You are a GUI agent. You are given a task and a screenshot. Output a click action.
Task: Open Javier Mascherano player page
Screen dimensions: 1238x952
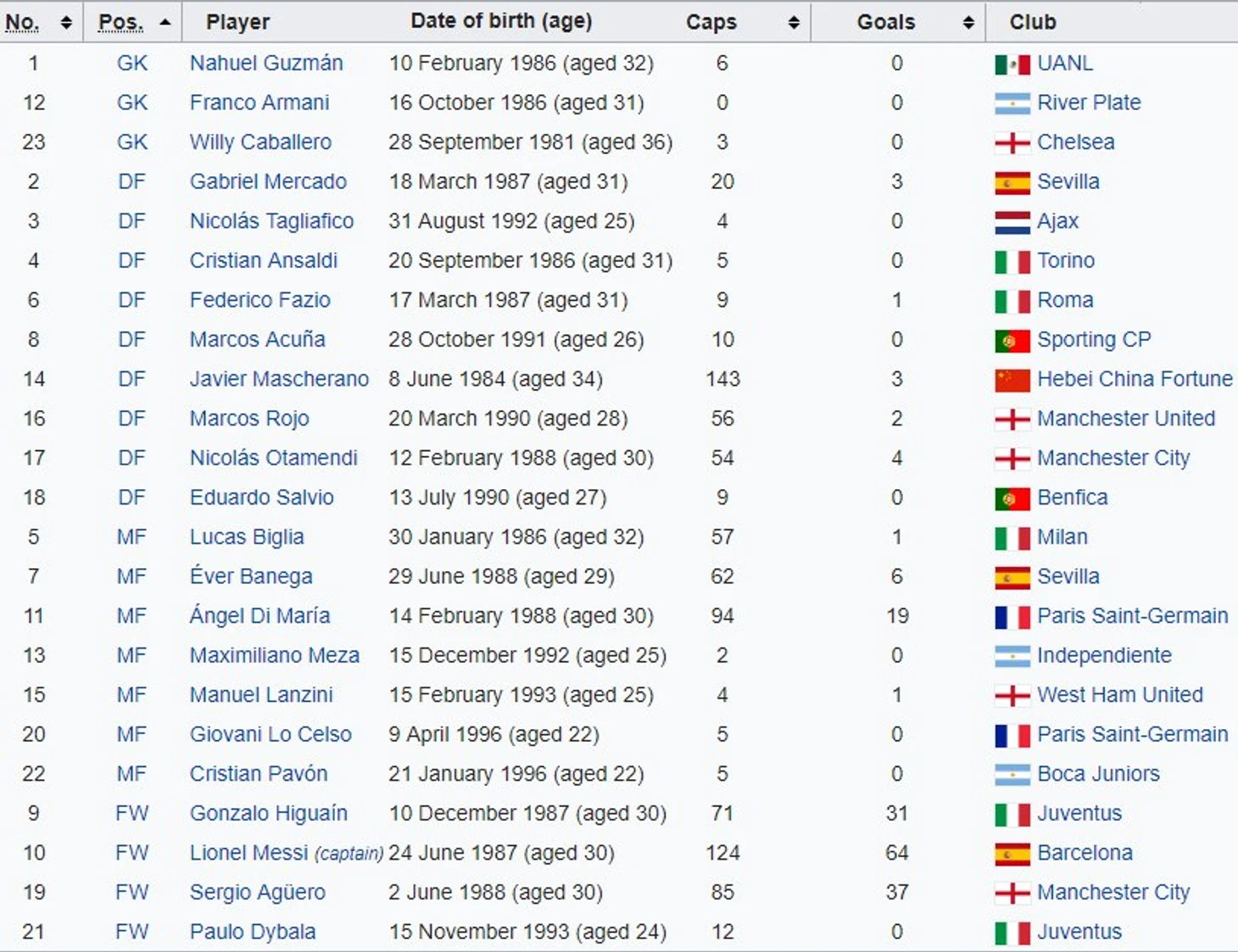click(x=279, y=379)
